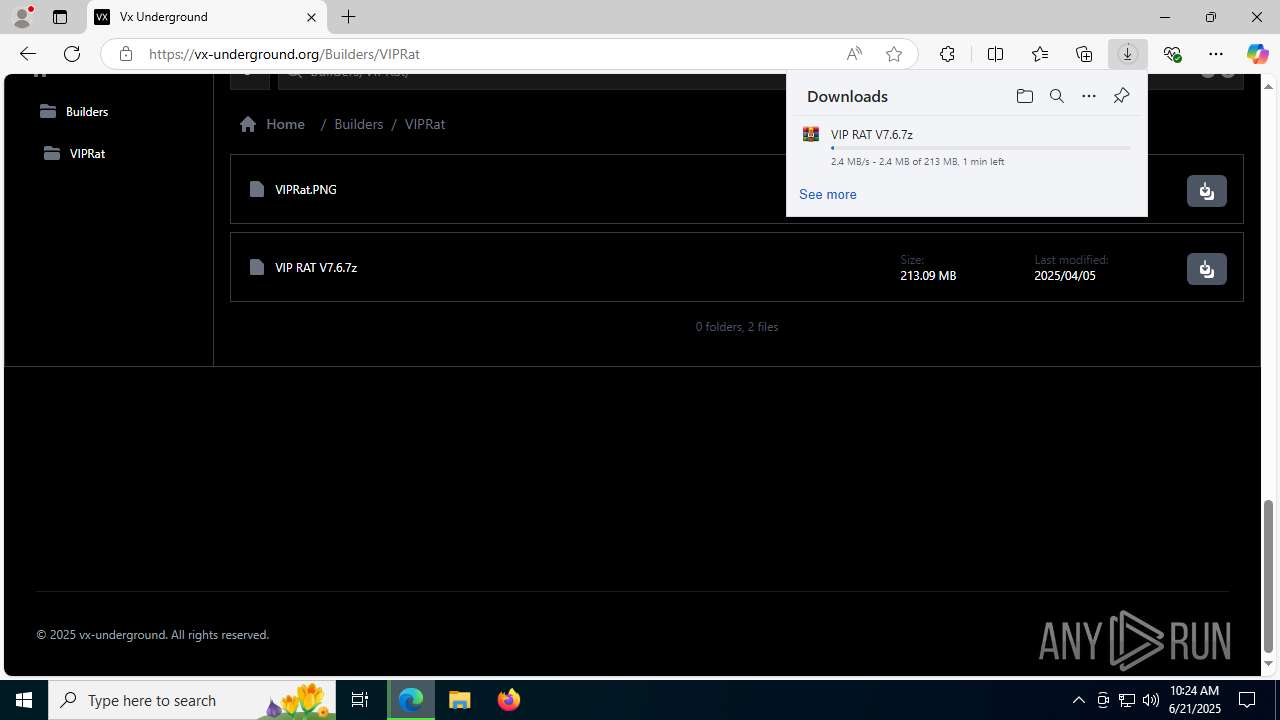Viewport: 1280px width, 720px height.
Task: Open the VIPRat.PNG file entry
Action: (x=306, y=189)
